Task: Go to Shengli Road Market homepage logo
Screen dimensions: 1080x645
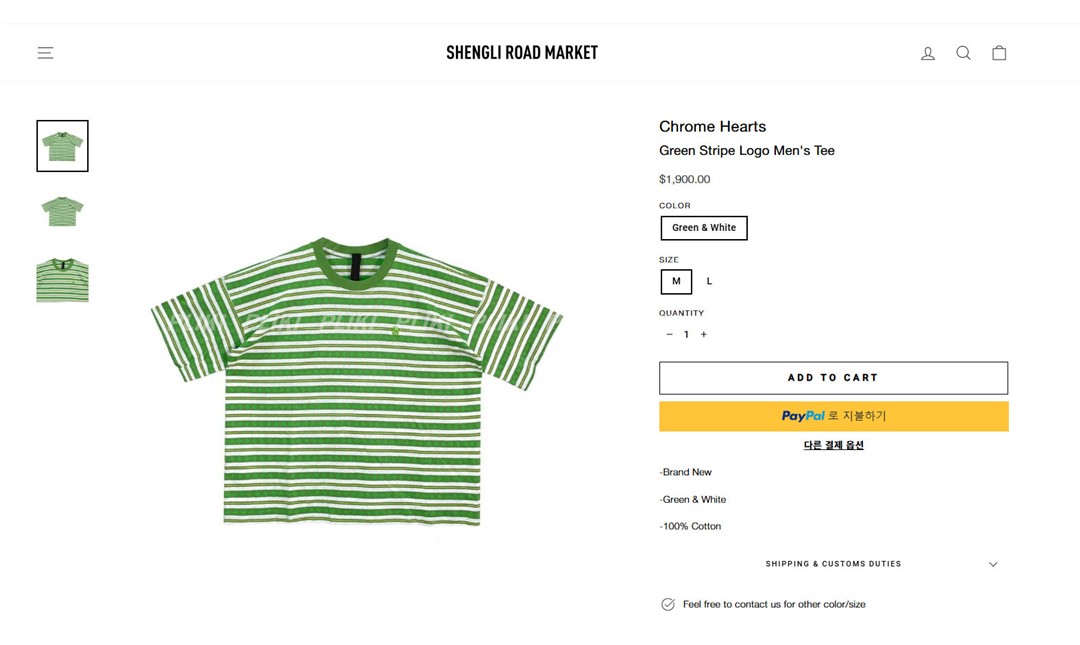Action: coord(522,53)
